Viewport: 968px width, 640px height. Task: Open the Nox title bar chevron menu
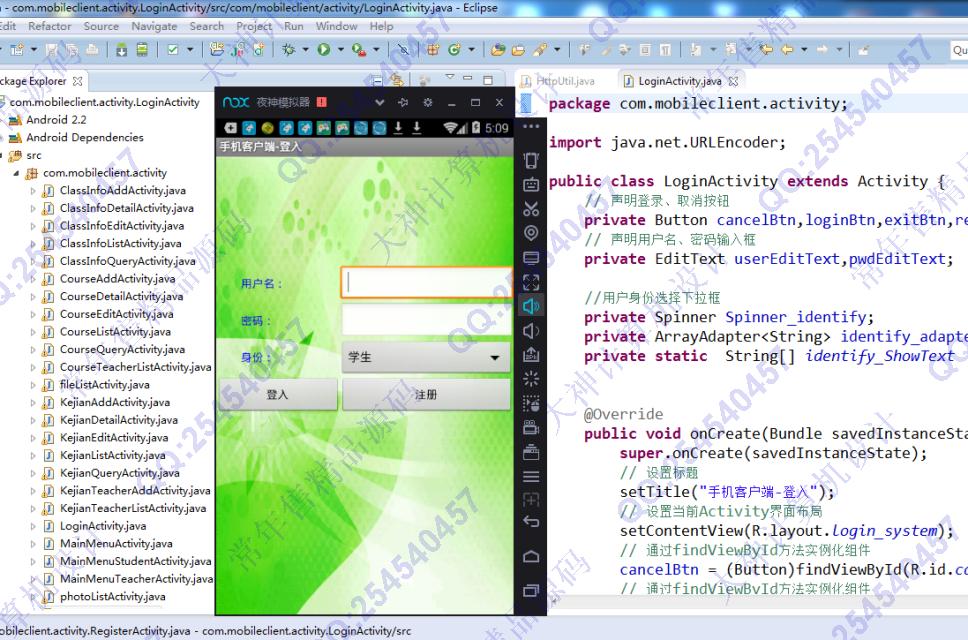380,102
